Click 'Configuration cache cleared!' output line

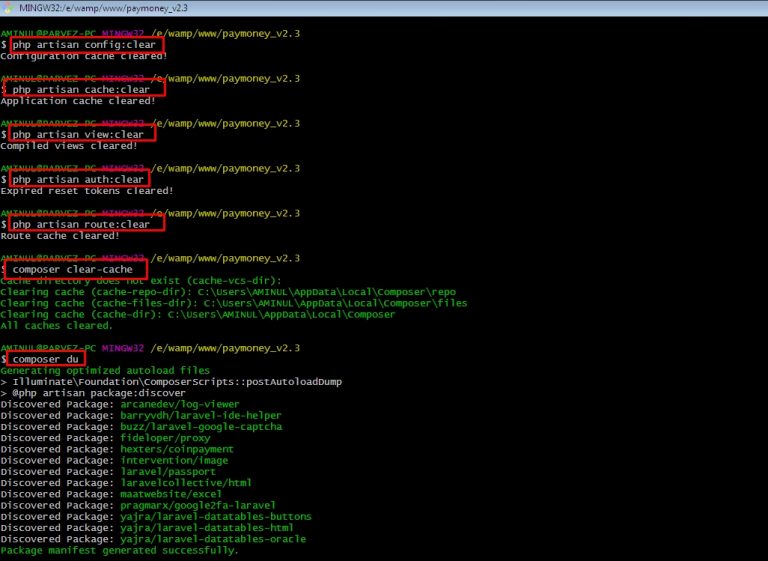pyautogui.click(x=83, y=56)
